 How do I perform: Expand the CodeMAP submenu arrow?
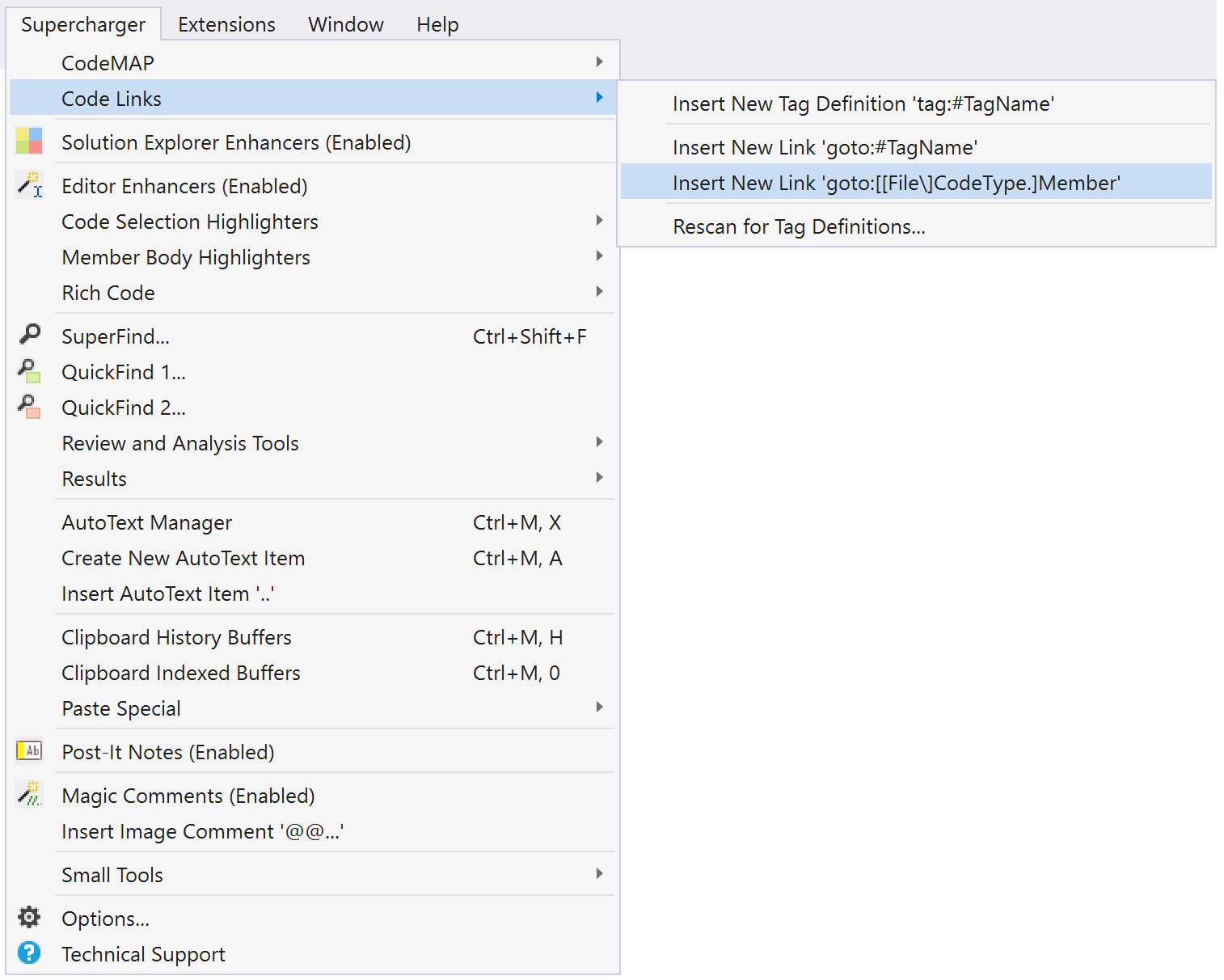(x=599, y=61)
